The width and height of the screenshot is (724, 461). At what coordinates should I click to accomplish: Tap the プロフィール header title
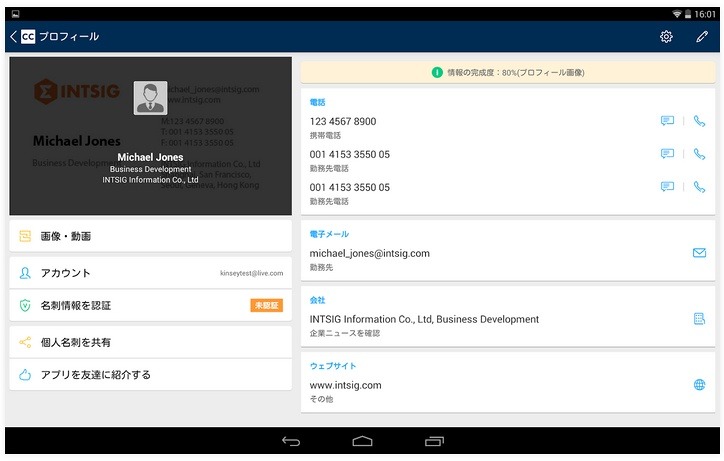69,36
